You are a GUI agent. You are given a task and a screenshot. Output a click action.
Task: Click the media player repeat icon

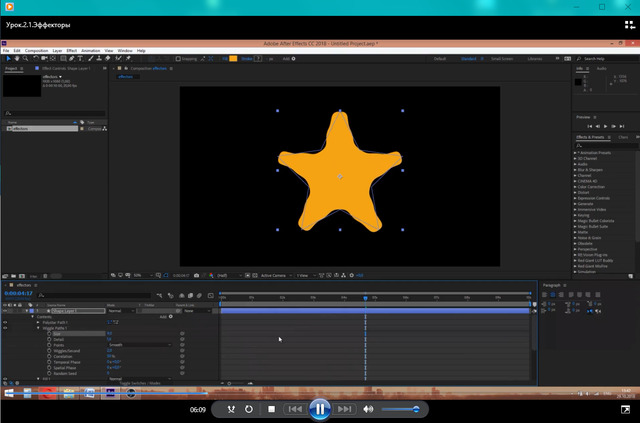pos(249,409)
